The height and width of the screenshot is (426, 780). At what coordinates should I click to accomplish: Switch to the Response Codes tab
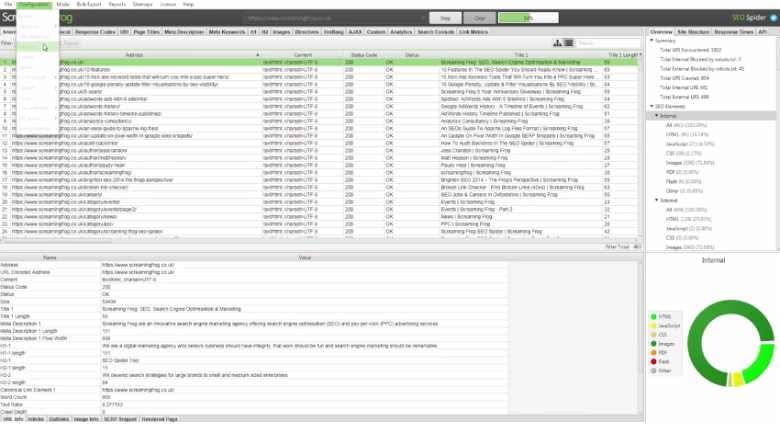click(95, 32)
